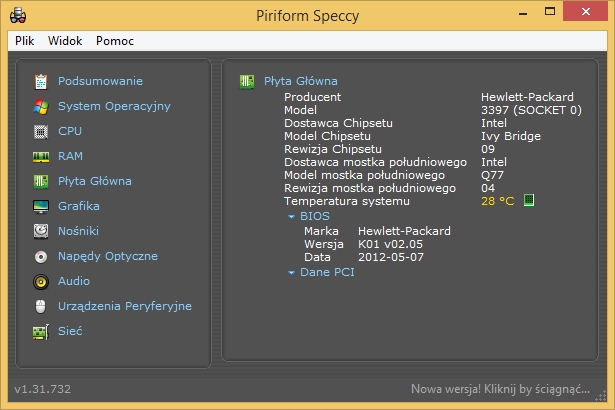Maximize the Speccy window
615x410 pixels.
[550, 12]
